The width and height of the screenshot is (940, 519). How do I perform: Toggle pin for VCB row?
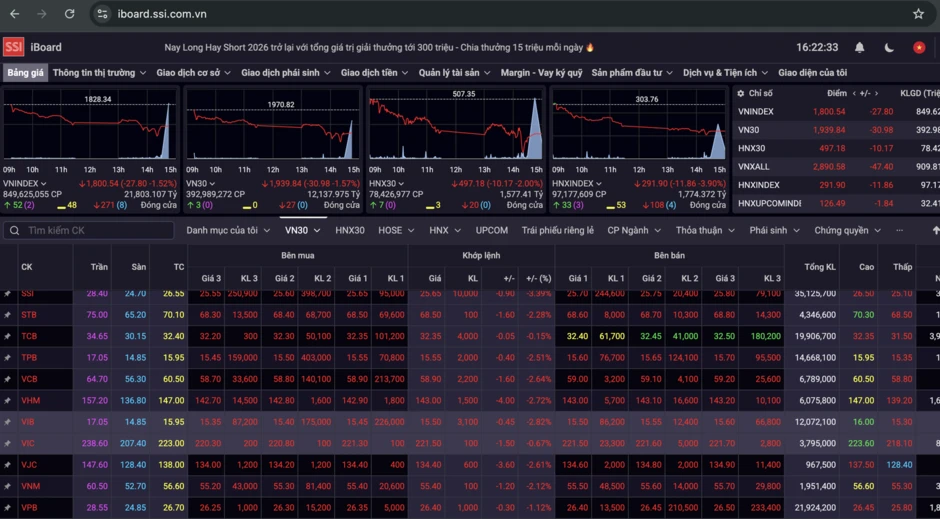click(x=7, y=379)
